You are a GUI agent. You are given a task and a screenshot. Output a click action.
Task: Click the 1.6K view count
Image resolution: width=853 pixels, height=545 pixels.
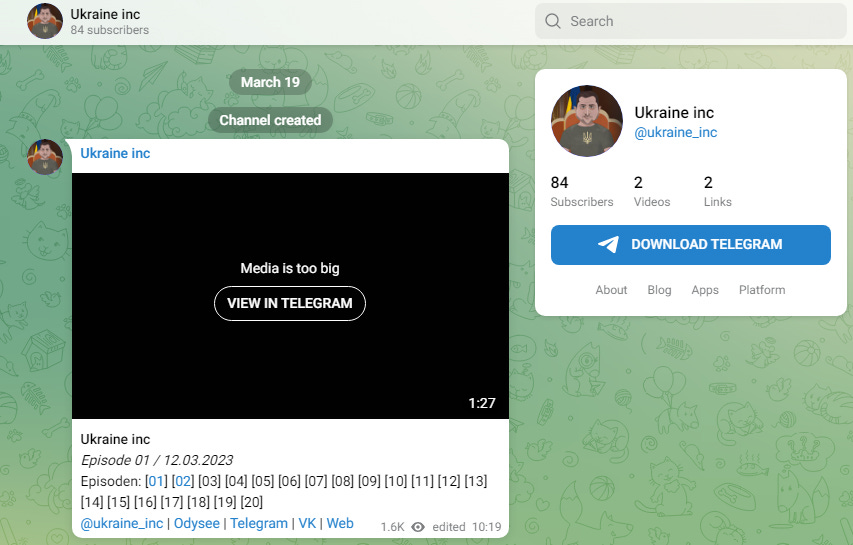point(392,527)
